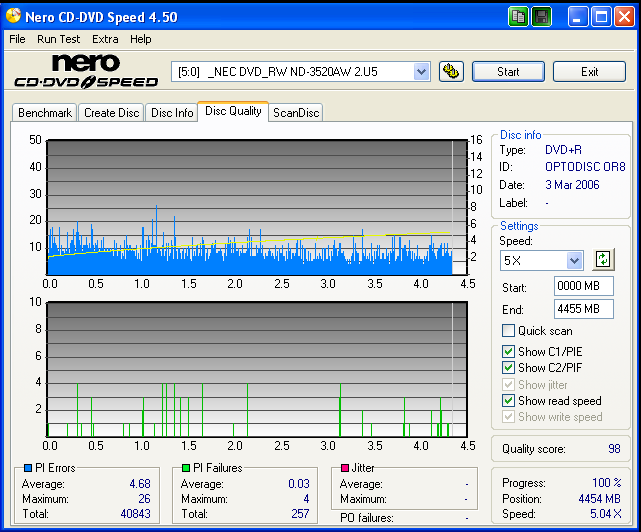This screenshot has height=532, width=641.
Task: Click Speed value 5.04 X
Action: 605,514
